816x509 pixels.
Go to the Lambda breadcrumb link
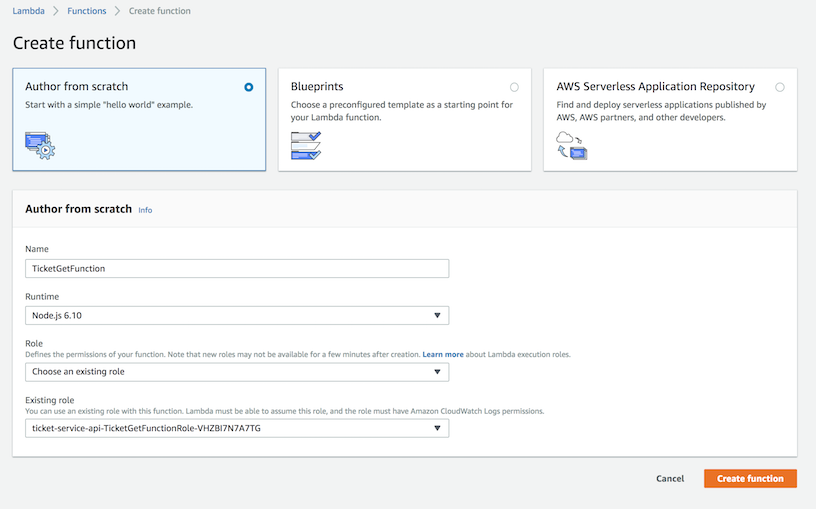[29, 11]
